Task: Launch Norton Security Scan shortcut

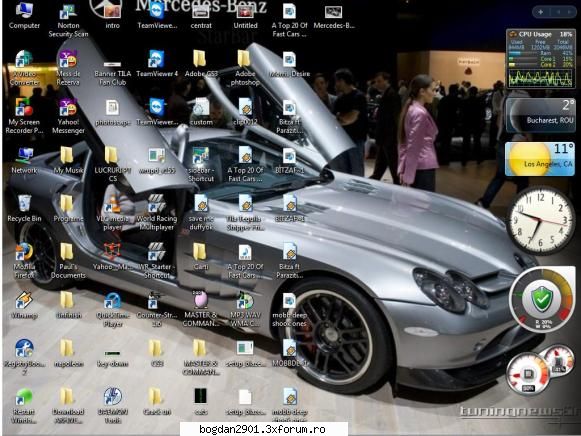Action: pyautogui.click(x=68, y=20)
